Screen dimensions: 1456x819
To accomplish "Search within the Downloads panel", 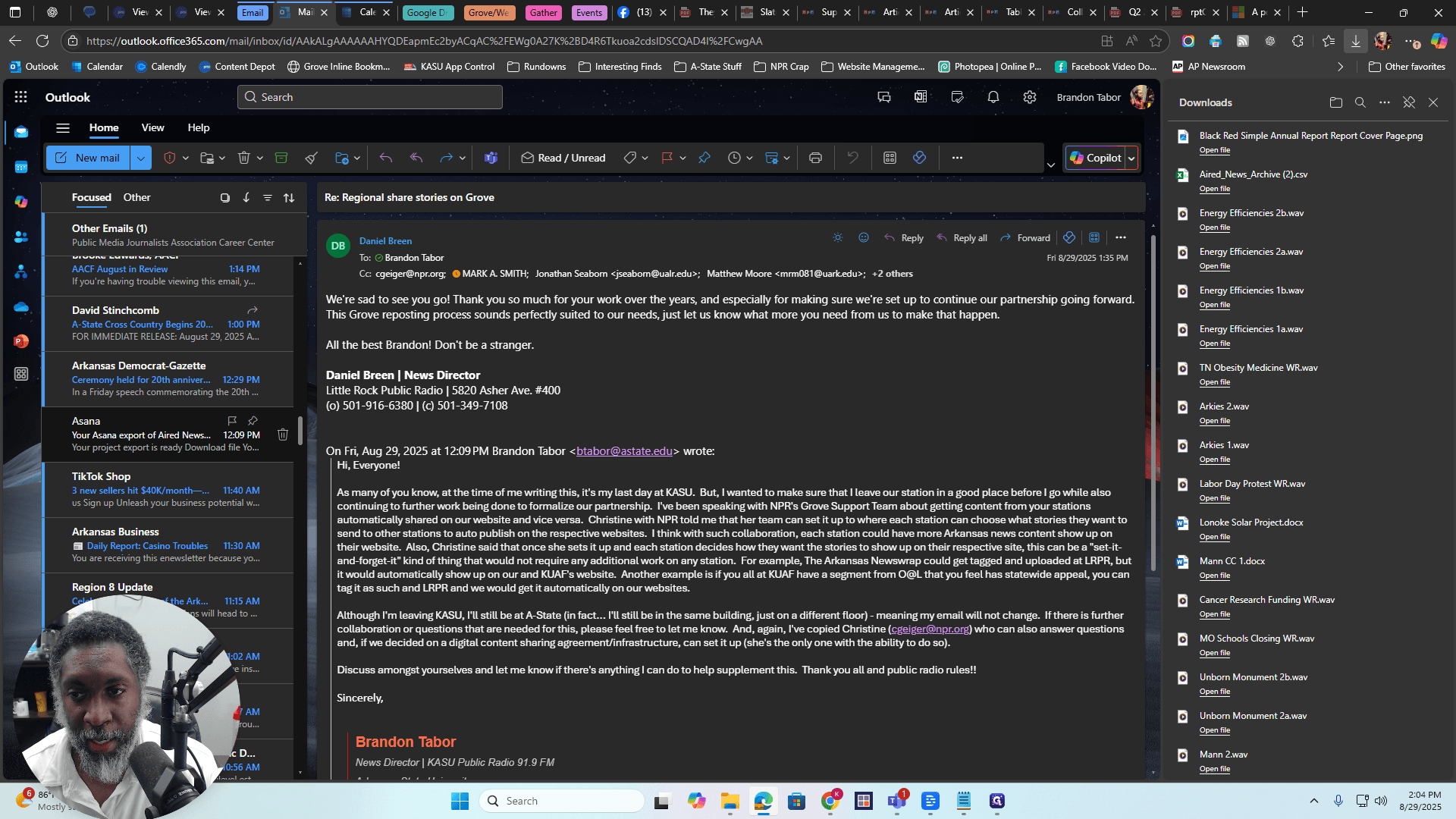I will pyautogui.click(x=1360, y=102).
